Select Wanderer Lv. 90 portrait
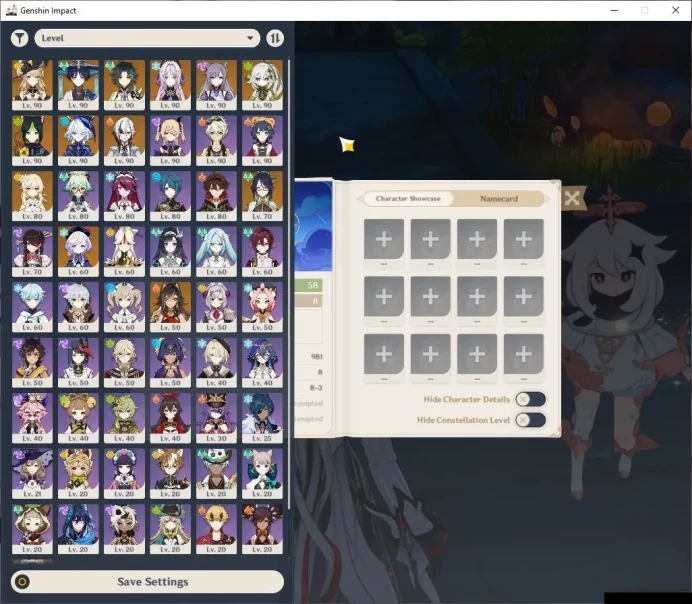The image size is (692, 604). tap(78, 85)
